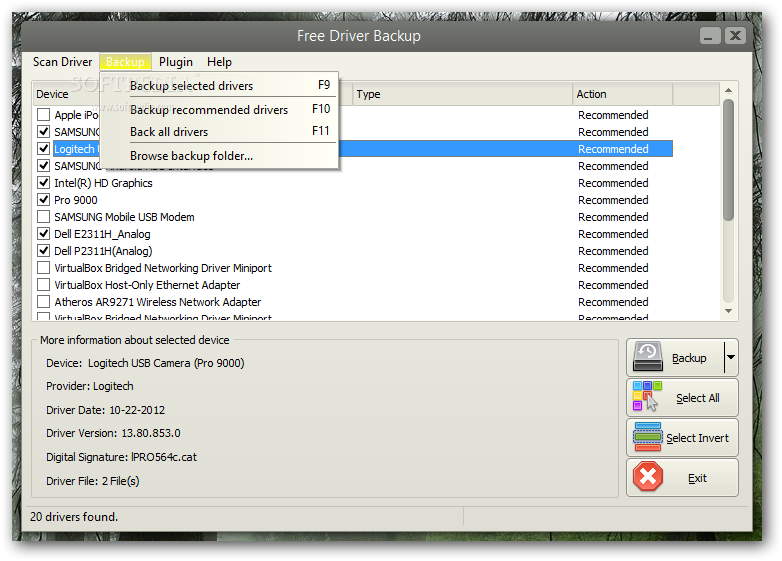Click the list scroll down arrow
The height and width of the screenshot is (561, 782).
pos(729,311)
